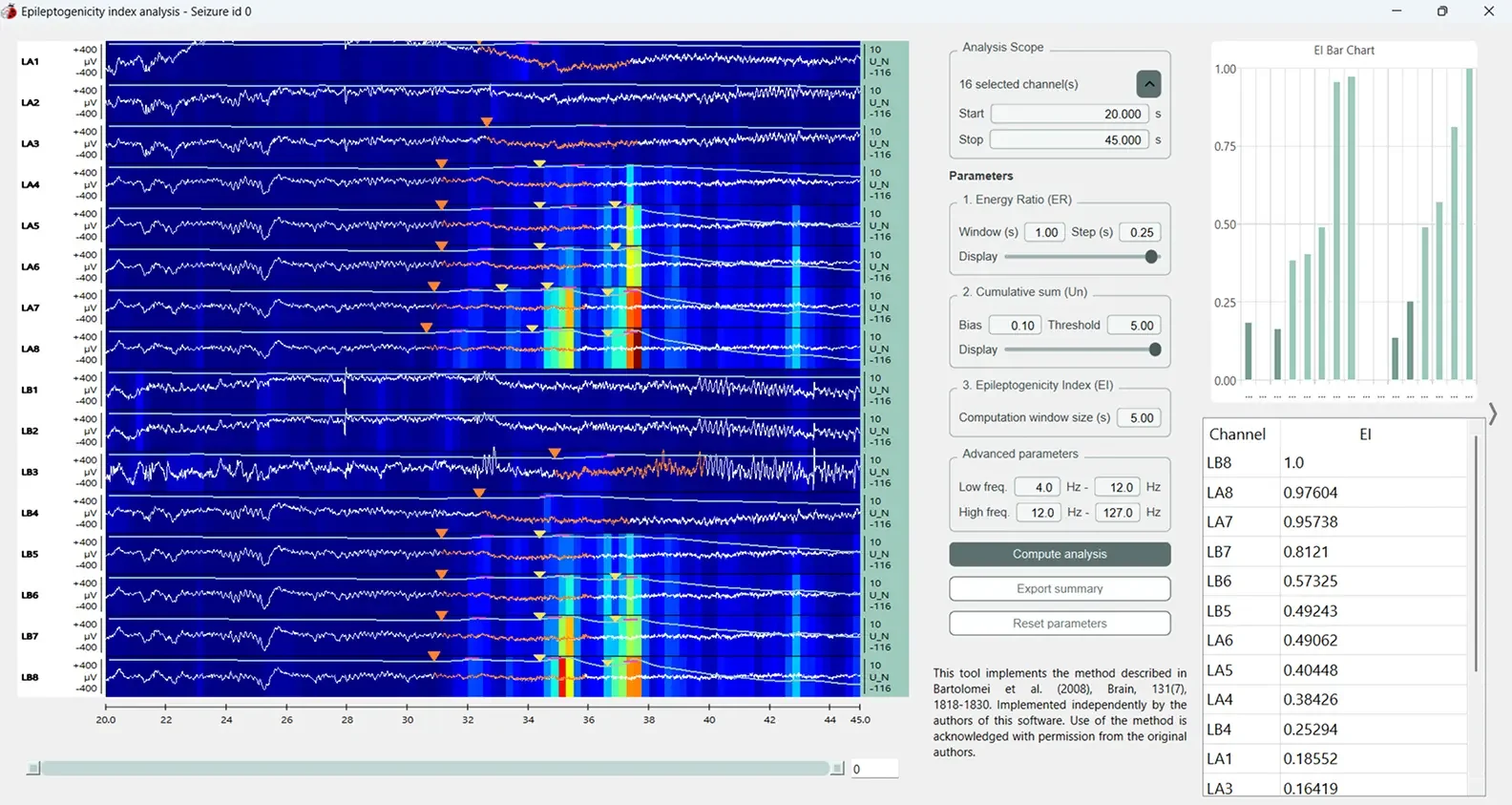Screen dimensions: 1512x805
Task: Click the orange marker on LB3 trace
Action: (555, 453)
